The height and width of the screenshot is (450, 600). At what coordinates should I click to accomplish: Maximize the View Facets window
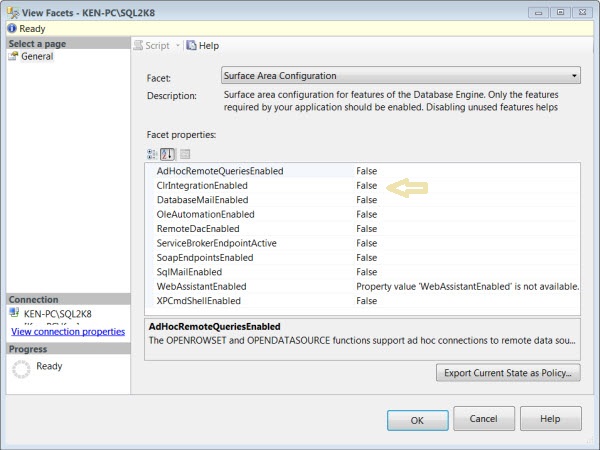(560, 13)
